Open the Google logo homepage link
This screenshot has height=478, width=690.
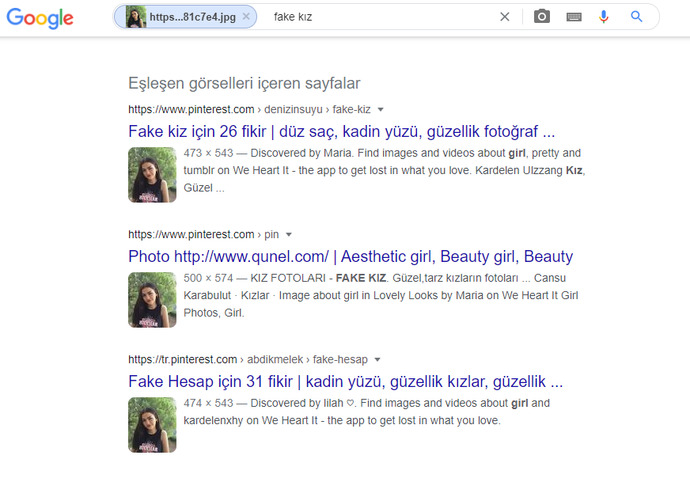[x=40, y=18]
